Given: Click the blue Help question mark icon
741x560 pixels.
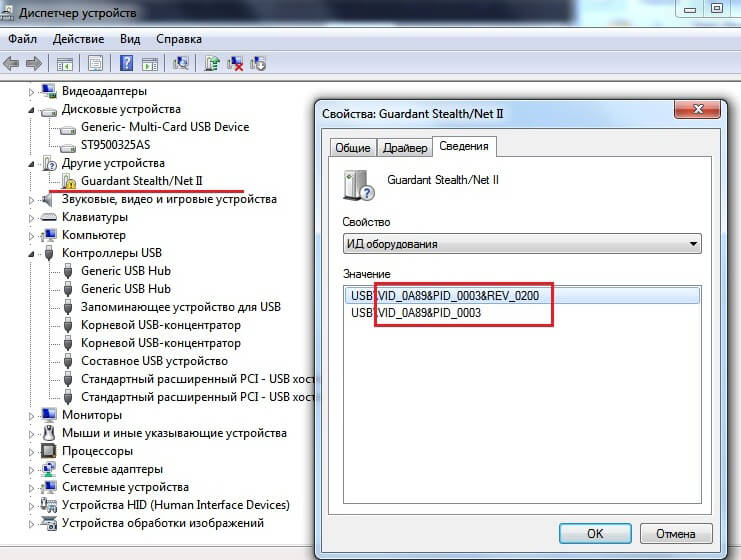Looking at the screenshot, I should click(x=126, y=63).
